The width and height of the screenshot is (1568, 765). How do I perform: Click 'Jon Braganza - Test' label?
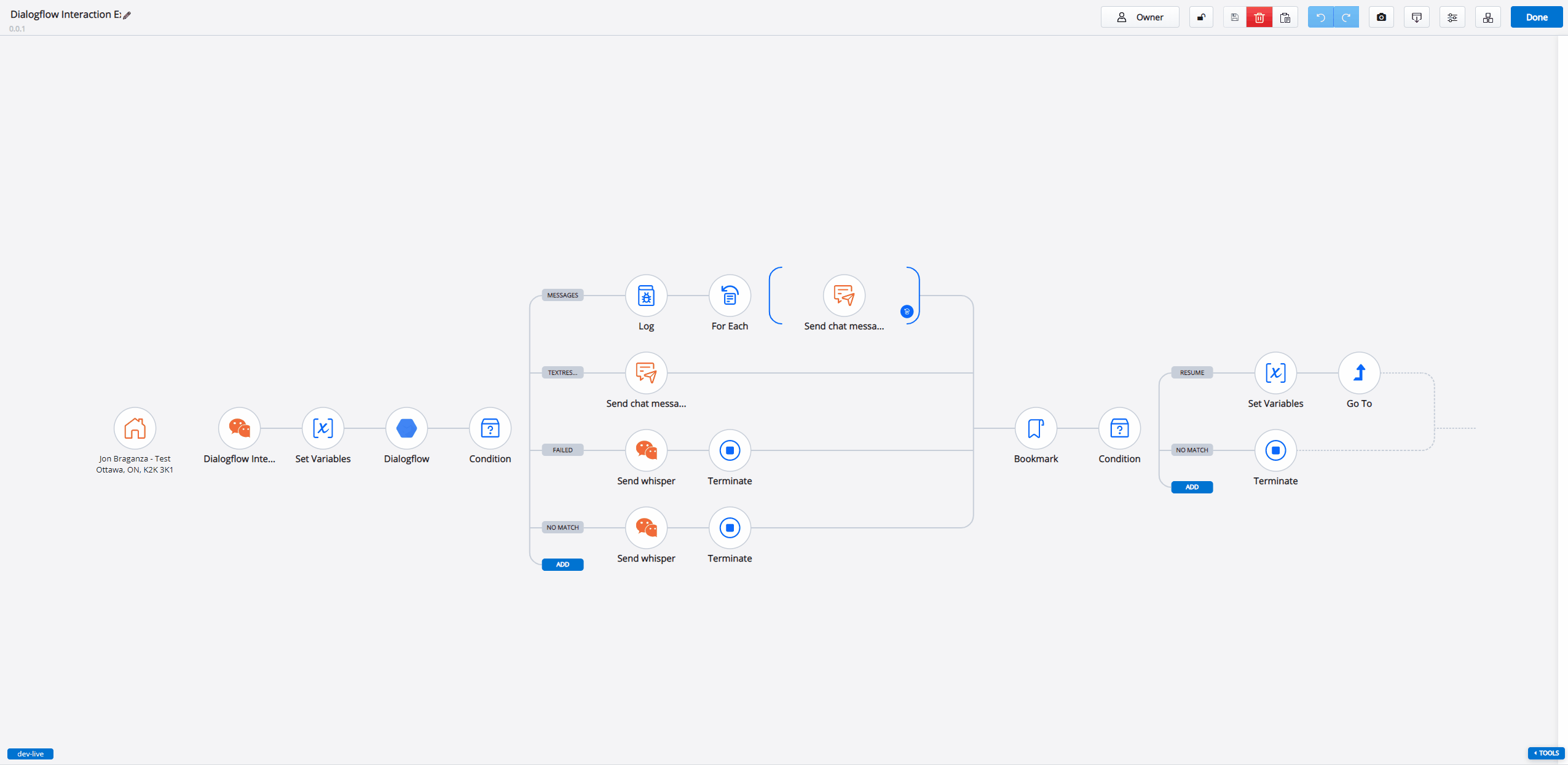click(x=135, y=458)
